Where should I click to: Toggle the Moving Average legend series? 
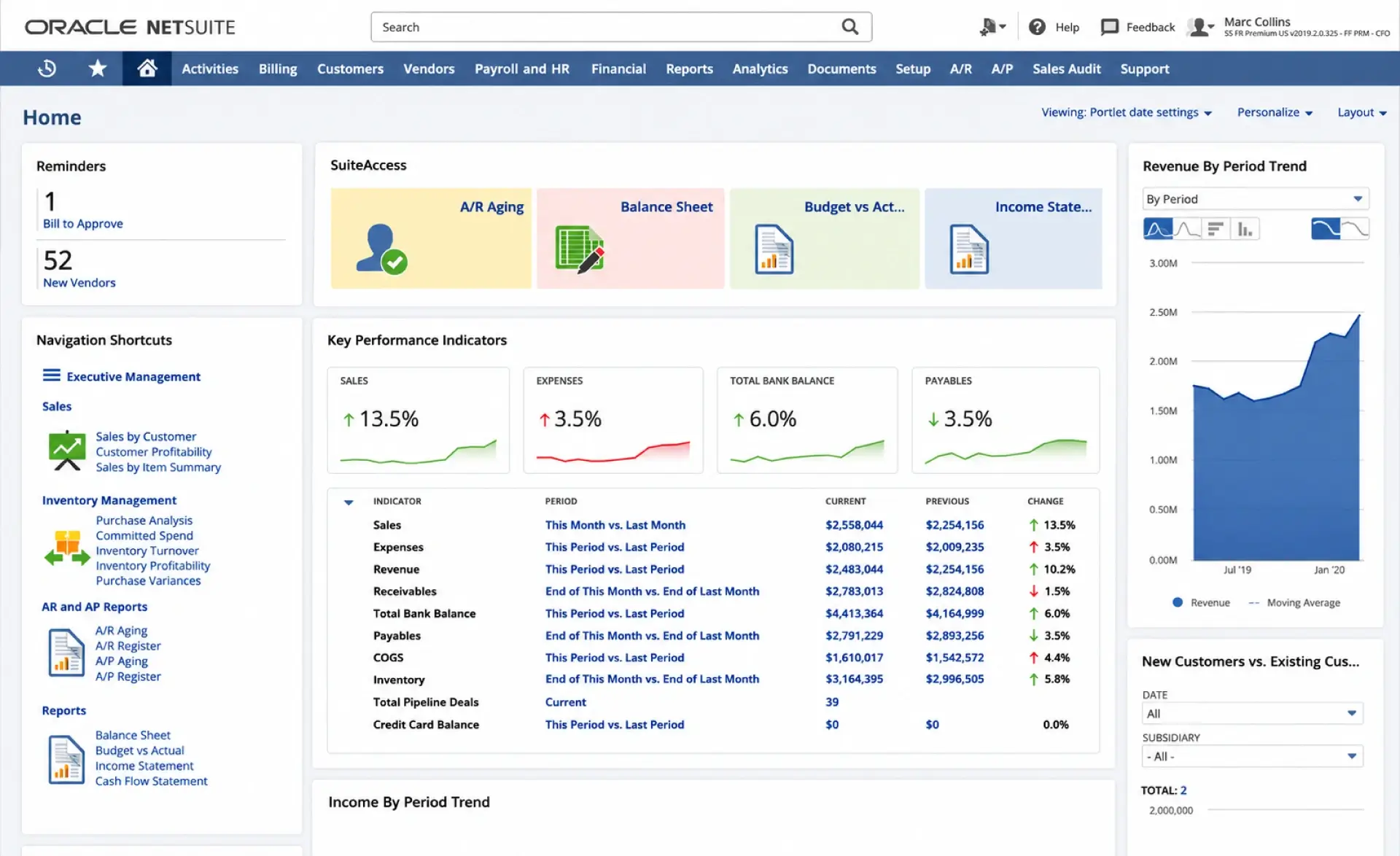pyautogui.click(x=1294, y=603)
